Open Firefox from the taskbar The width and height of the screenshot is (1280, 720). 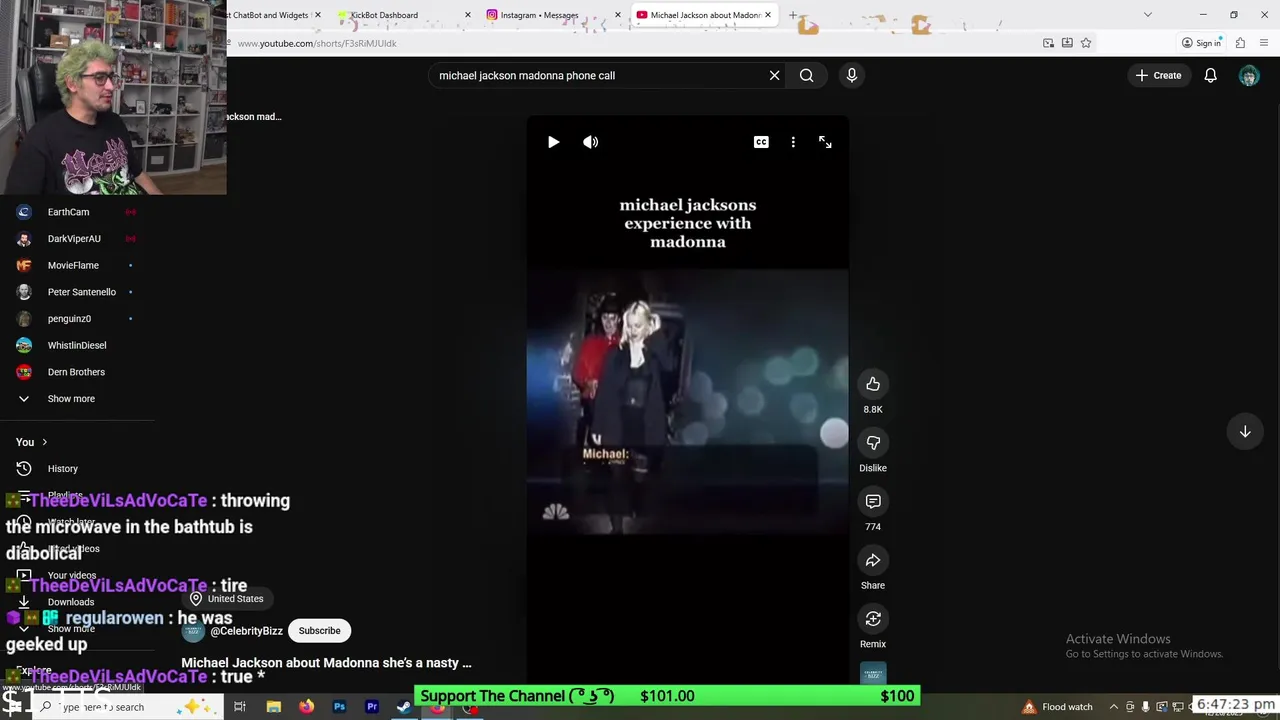click(306, 707)
